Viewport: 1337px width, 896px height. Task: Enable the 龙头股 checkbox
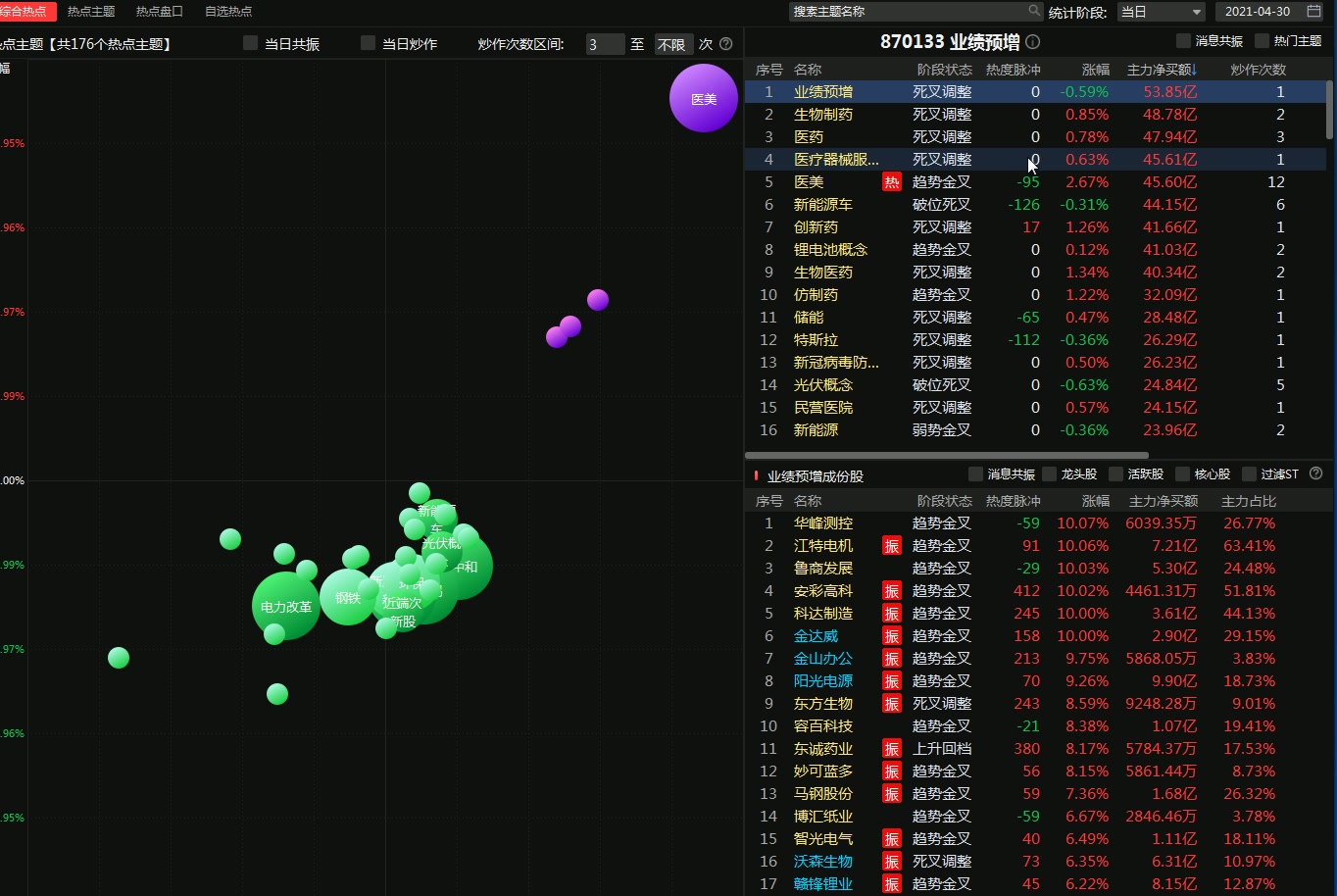(1050, 474)
